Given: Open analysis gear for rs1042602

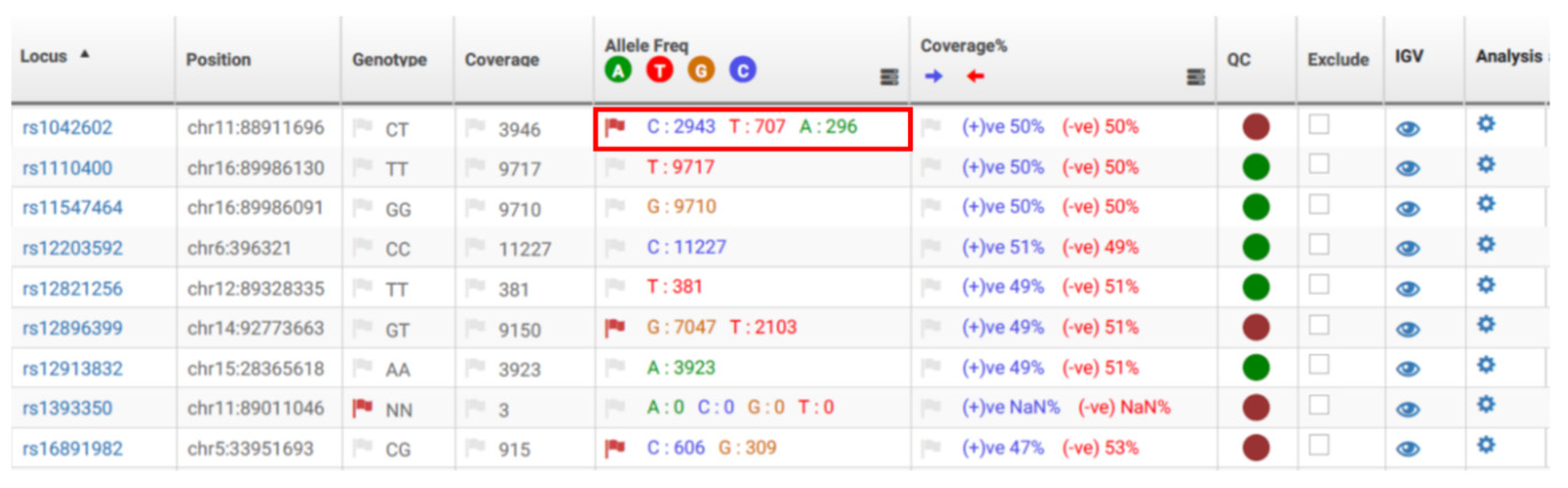Looking at the screenshot, I should click(1486, 125).
